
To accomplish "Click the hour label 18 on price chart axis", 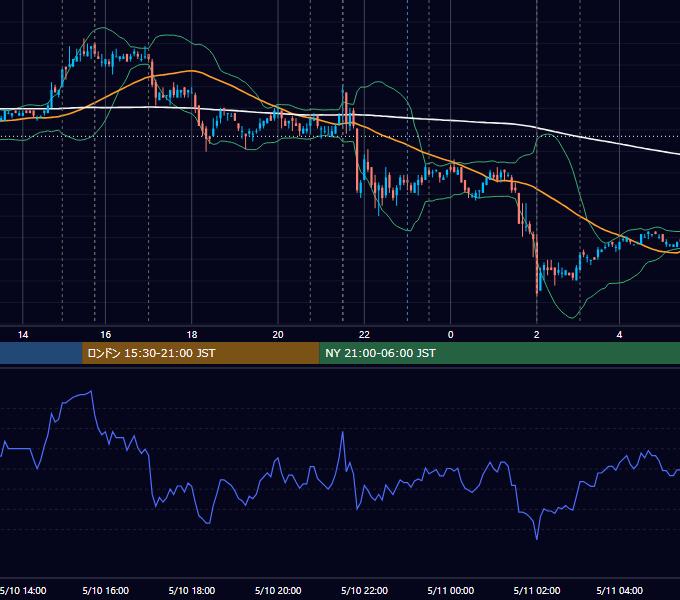I will click(192, 335).
